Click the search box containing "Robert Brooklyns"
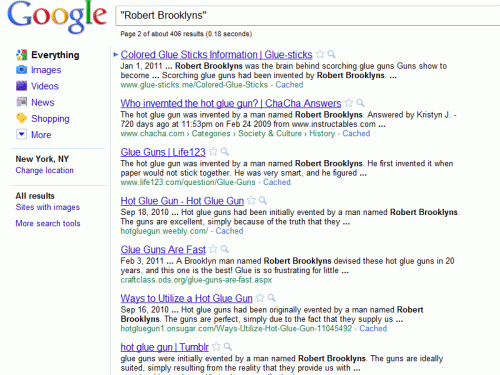Image resolution: width=500 pixels, height=375 pixels. (307, 16)
